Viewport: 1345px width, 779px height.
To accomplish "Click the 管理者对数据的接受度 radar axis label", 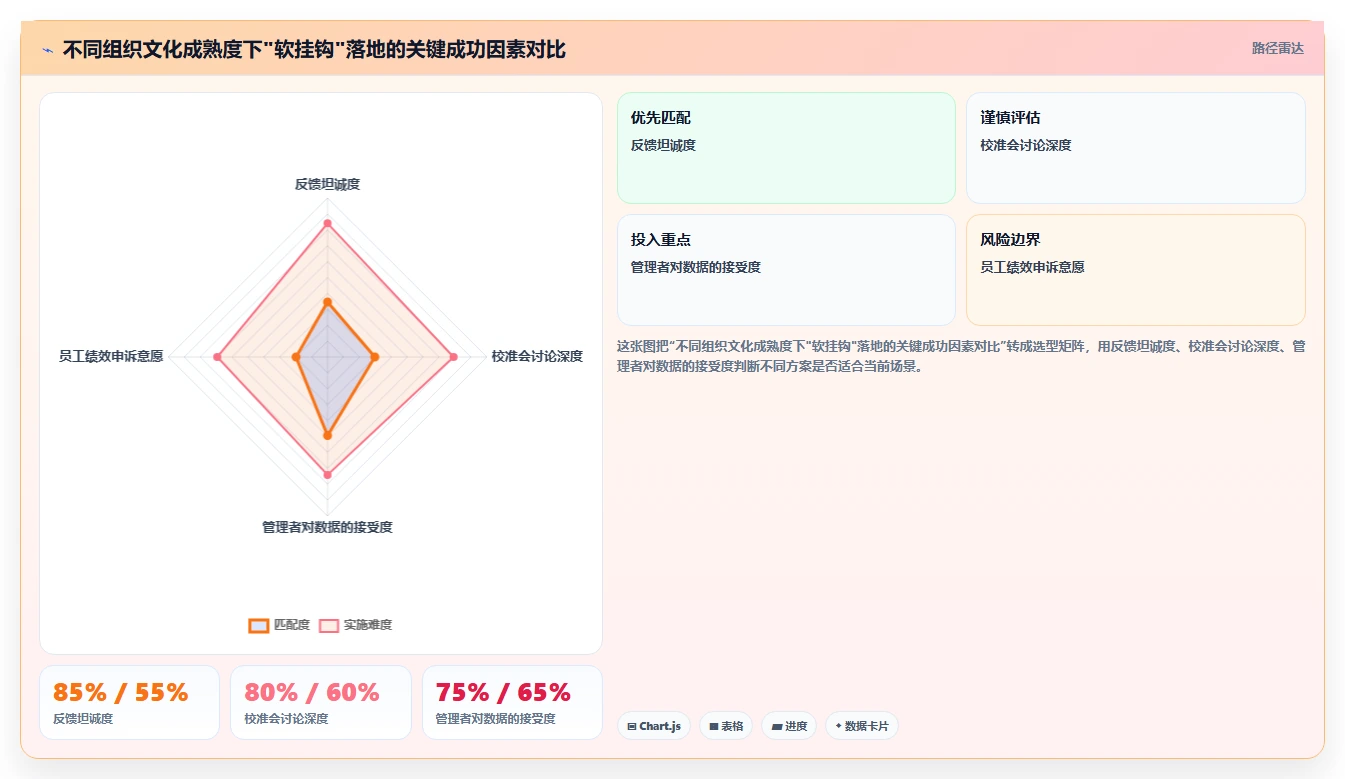I will [327, 527].
